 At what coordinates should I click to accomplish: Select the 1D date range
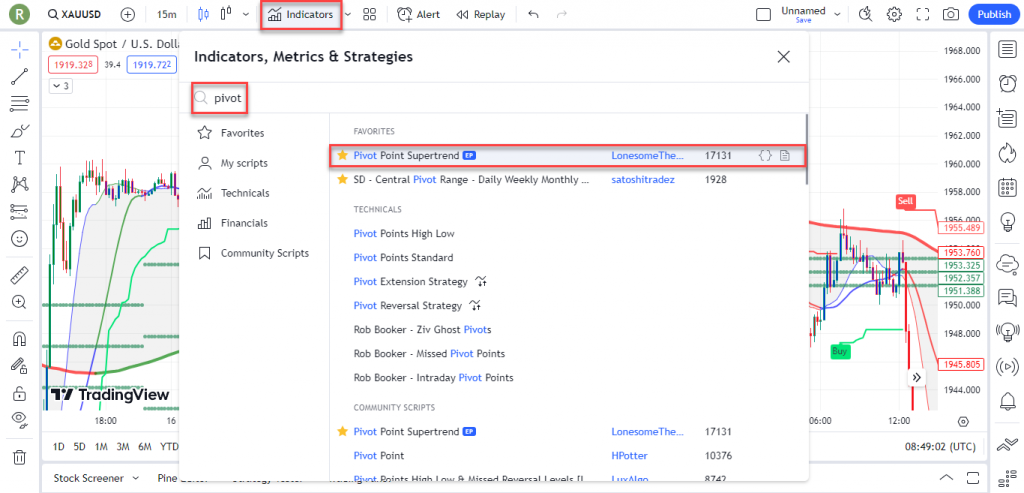coord(59,447)
